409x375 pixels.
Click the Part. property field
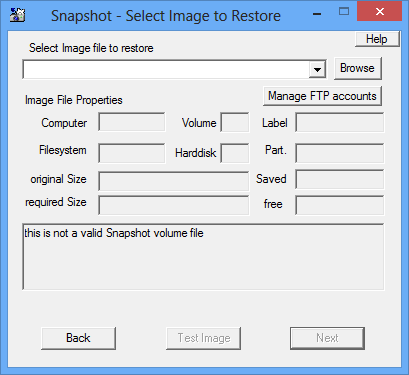(340, 153)
